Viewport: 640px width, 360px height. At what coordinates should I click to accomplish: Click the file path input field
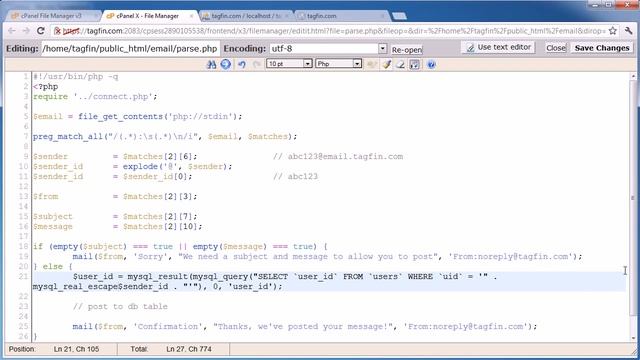(x=130, y=49)
